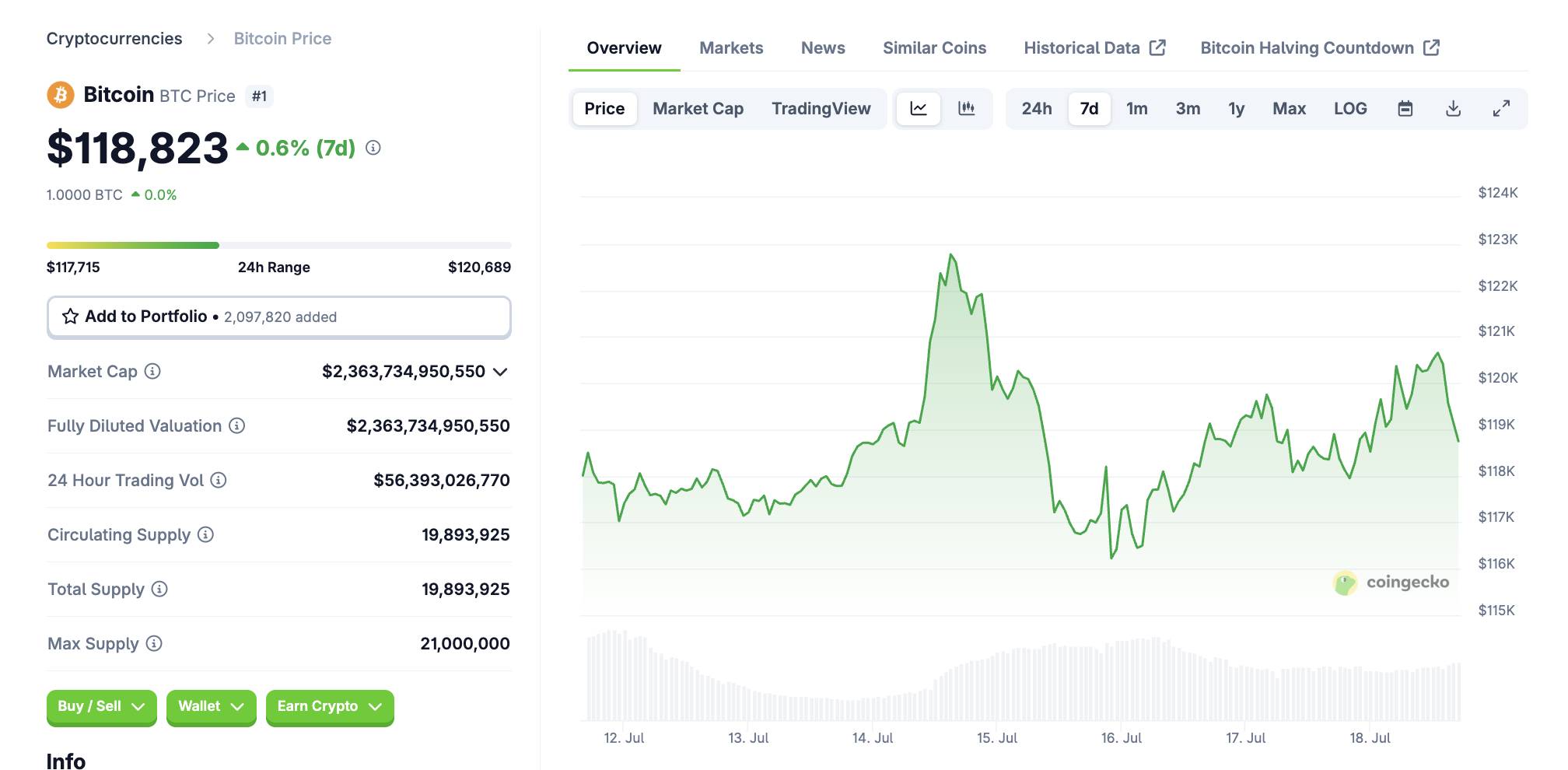
Task: Open the Wallet dropdown
Action: 211,706
